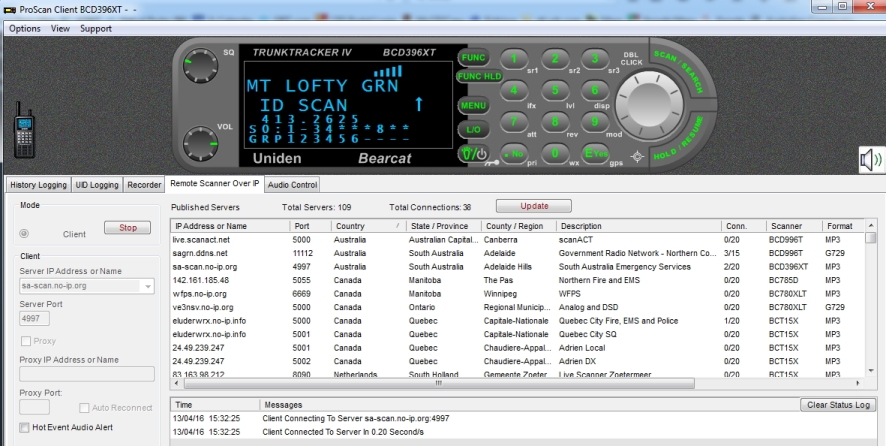This screenshot has width=886, height=446.
Task: Open the Options menu
Action: tap(25, 28)
